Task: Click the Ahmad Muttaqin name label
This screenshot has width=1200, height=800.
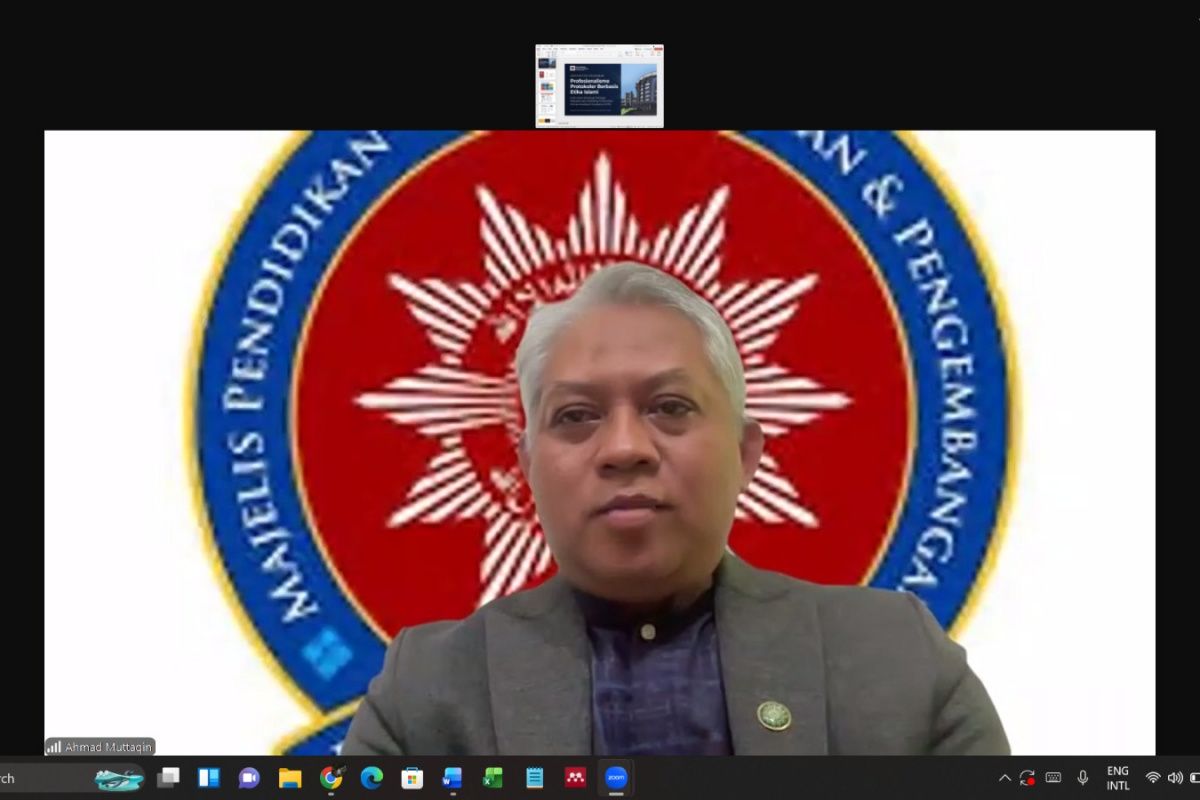Action: (108, 746)
